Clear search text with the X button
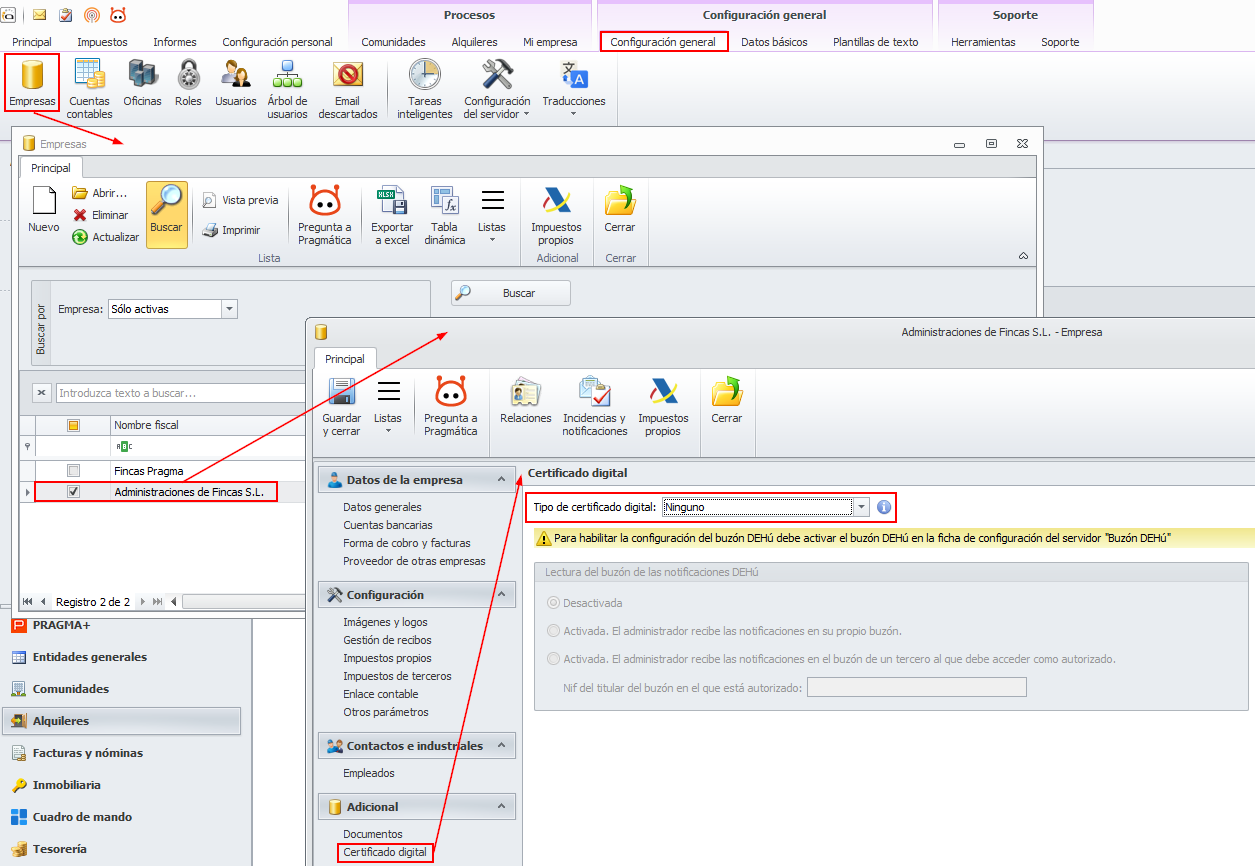This screenshot has width=1255, height=866. (43, 393)
